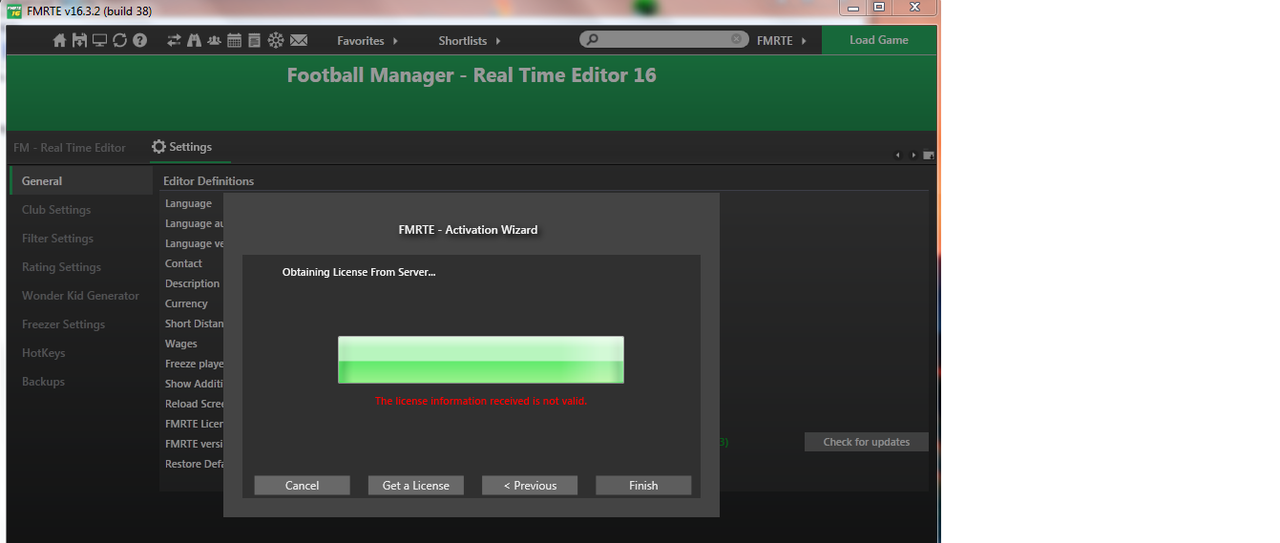Clear the search box with X icon
This screenshot has width=1280, height=543.
[737, 39]
